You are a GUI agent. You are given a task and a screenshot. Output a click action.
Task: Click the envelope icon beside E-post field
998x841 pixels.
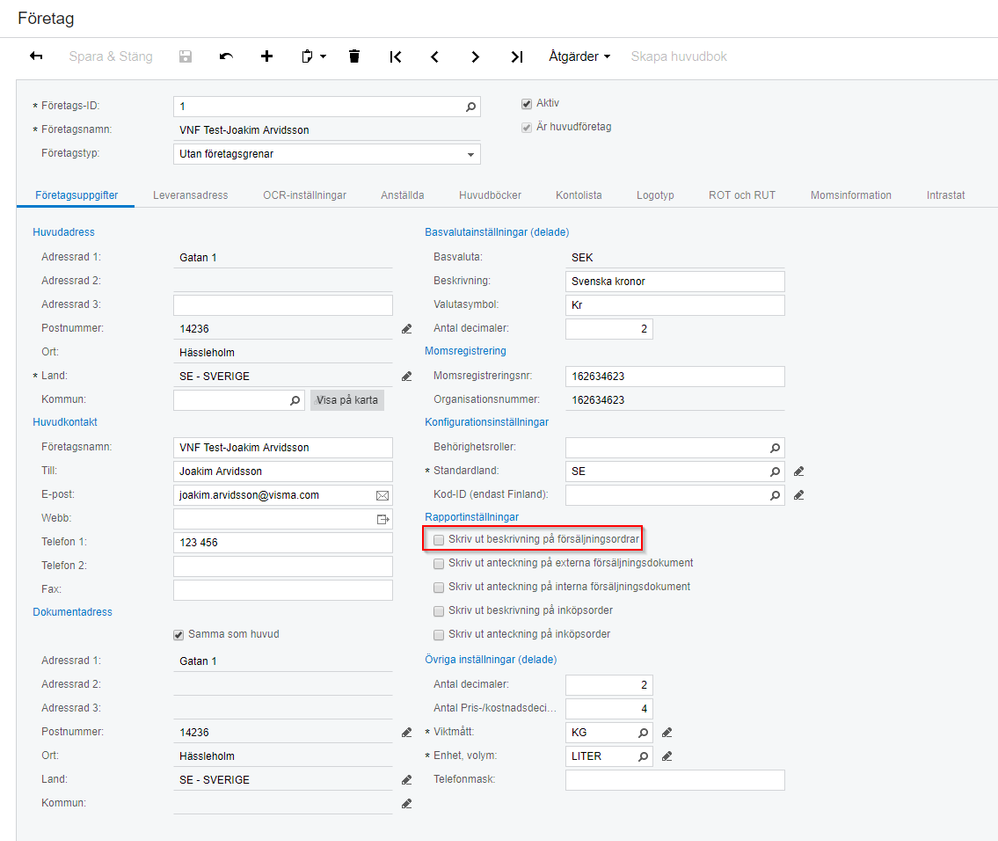382,495
